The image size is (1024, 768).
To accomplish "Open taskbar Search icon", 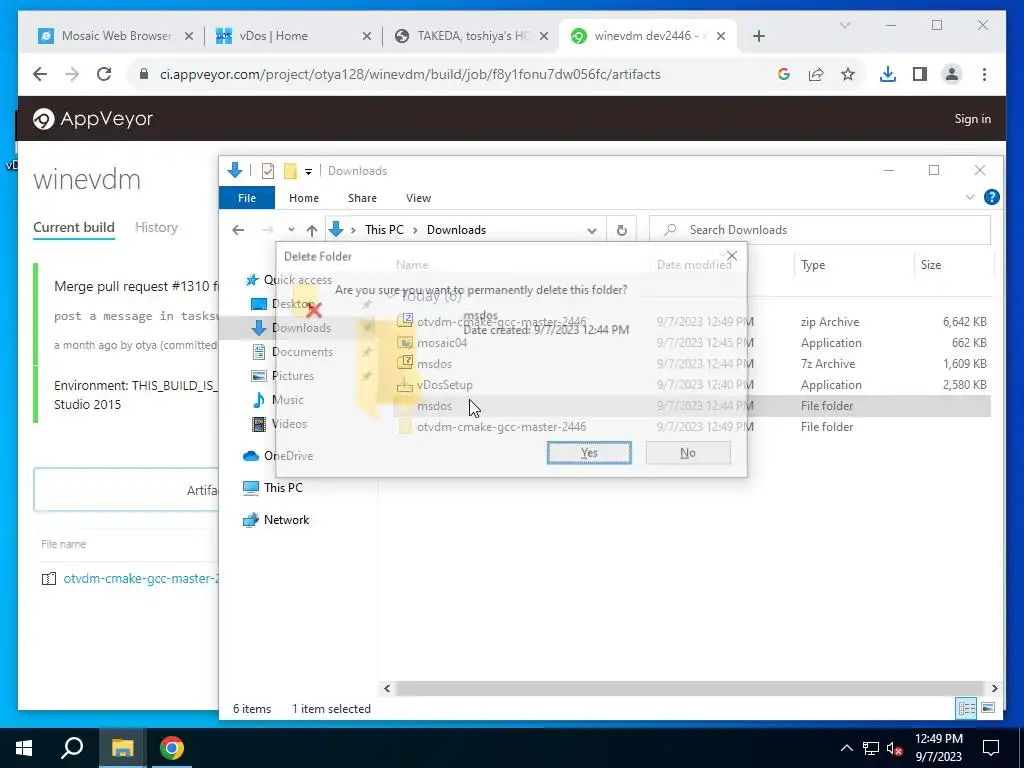I will (x=72, y=748).
